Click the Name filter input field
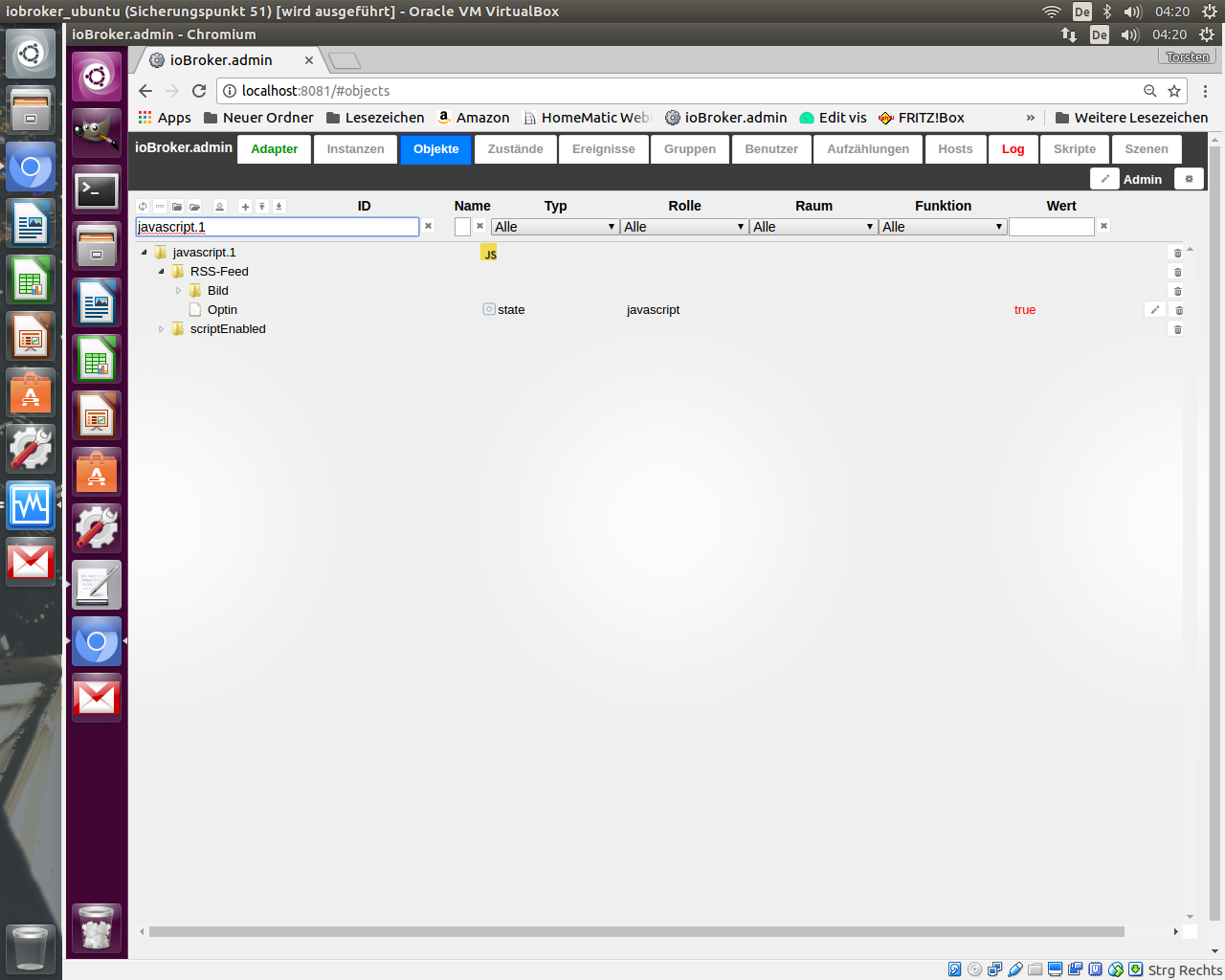This screenshot has height=980, width=1225. pyautogui.click(x=462, y=227)
